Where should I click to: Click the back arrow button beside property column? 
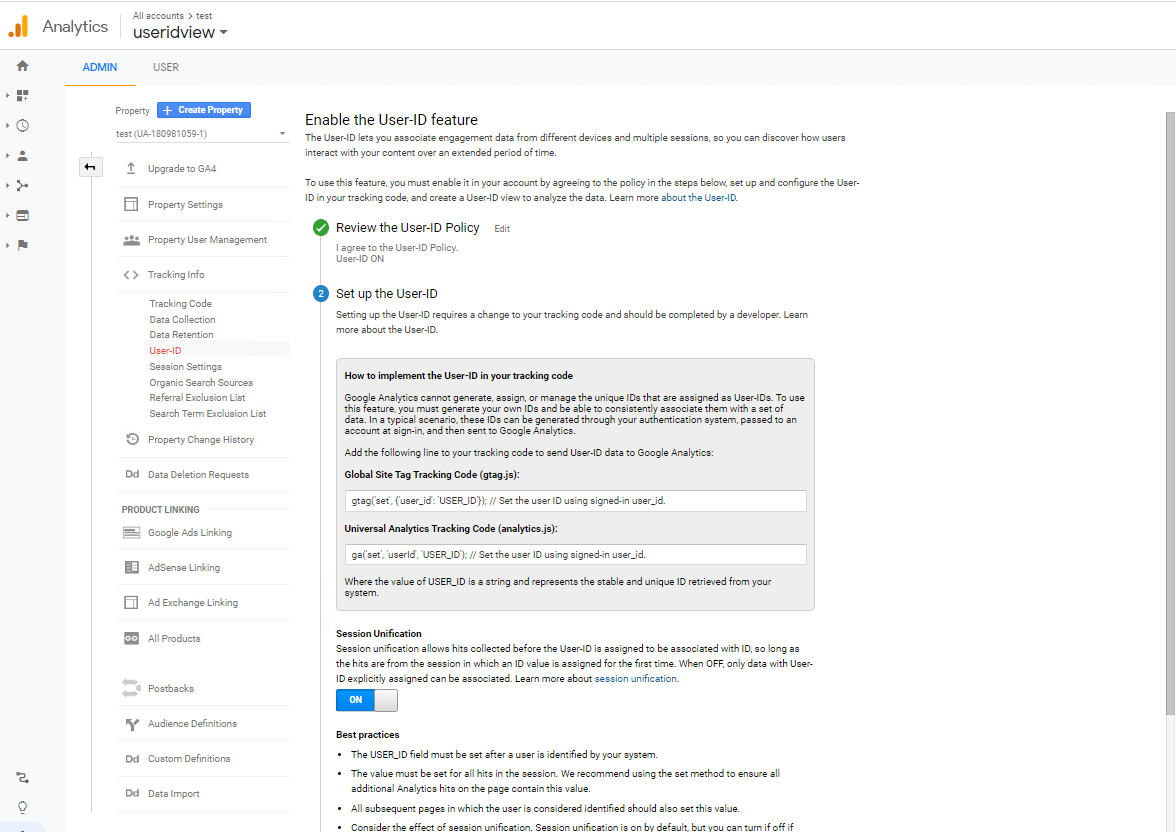pyautogui.click(x=90, y=167)
